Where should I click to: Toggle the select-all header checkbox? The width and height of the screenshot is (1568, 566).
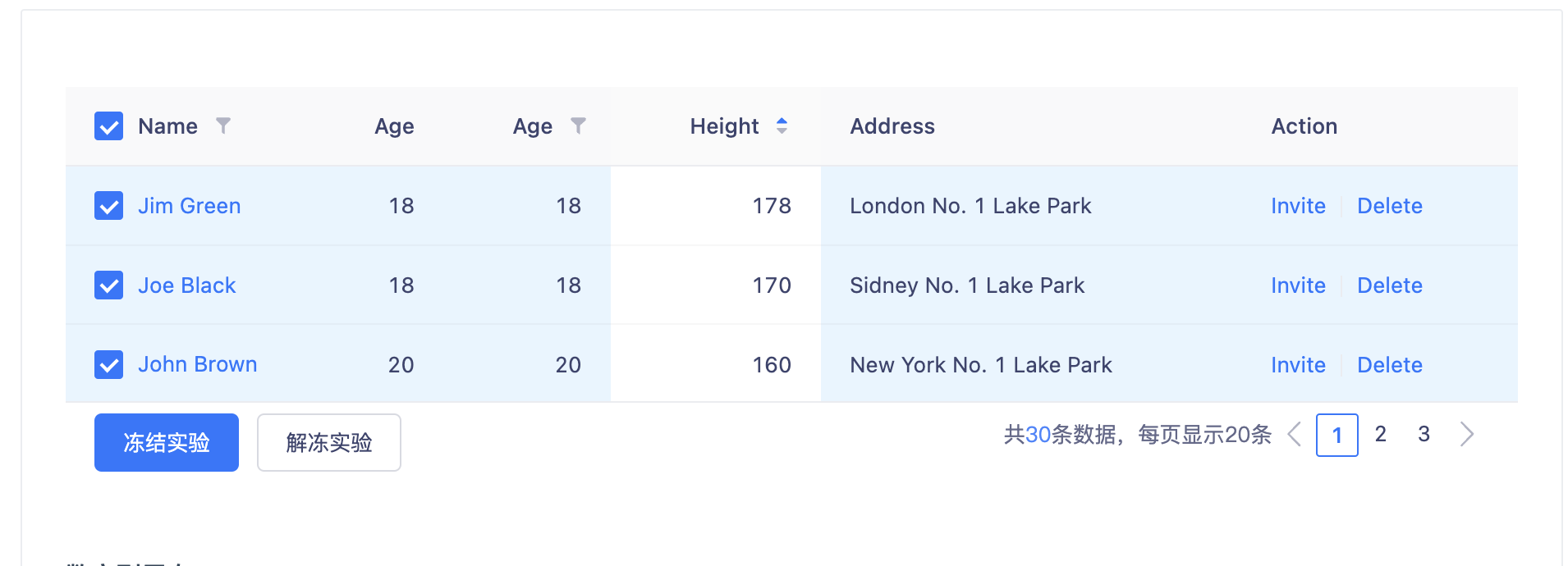pyautogui.click(x=108, y=126)
